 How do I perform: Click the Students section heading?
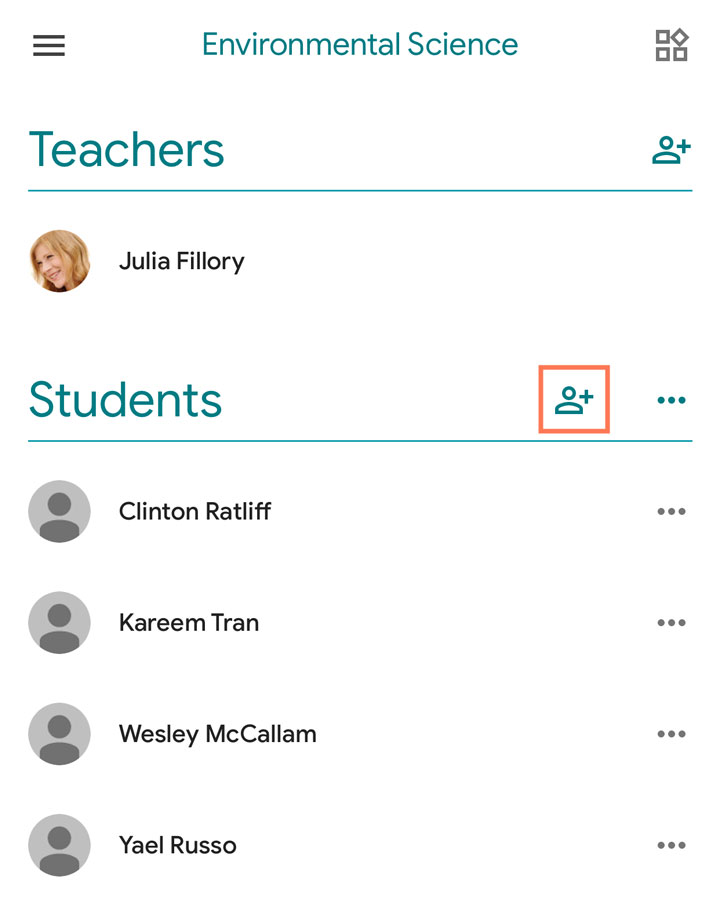click(x=125, y=399)
